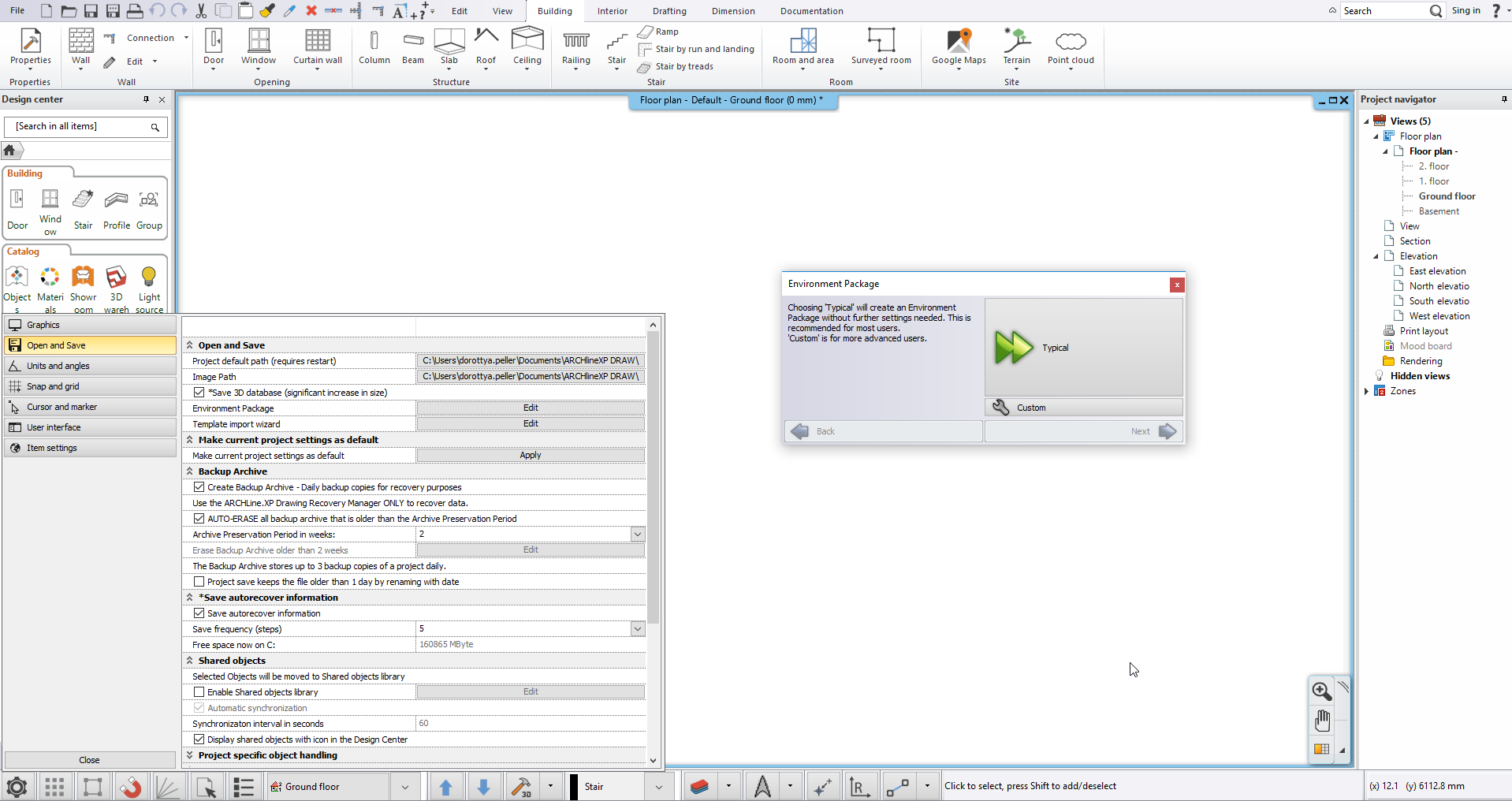Choose Custom in Environment Package dialog
Viewport: 1512px width, 801px height.
(1084, 407)
